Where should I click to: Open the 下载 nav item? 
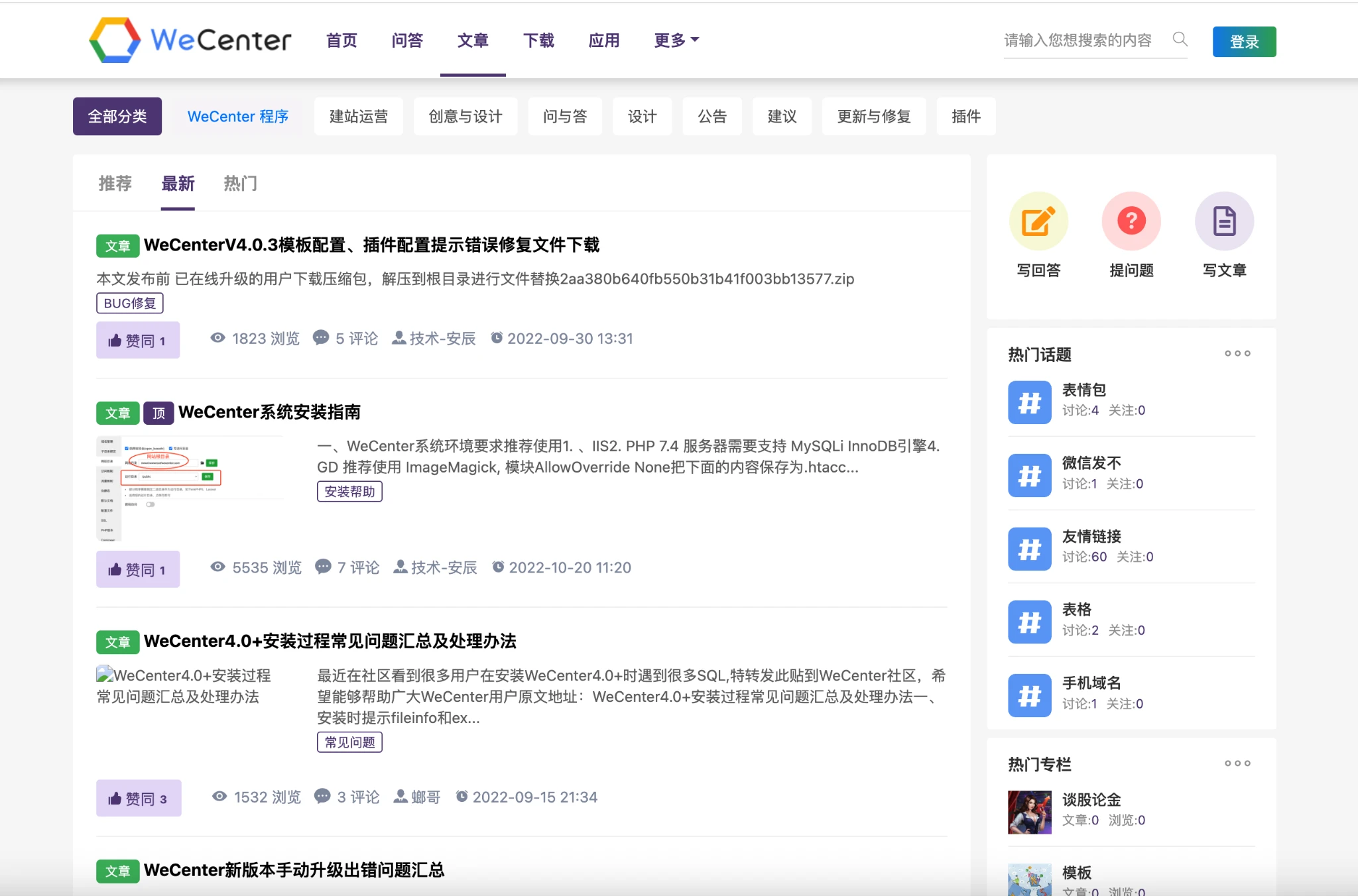point(538,40)
